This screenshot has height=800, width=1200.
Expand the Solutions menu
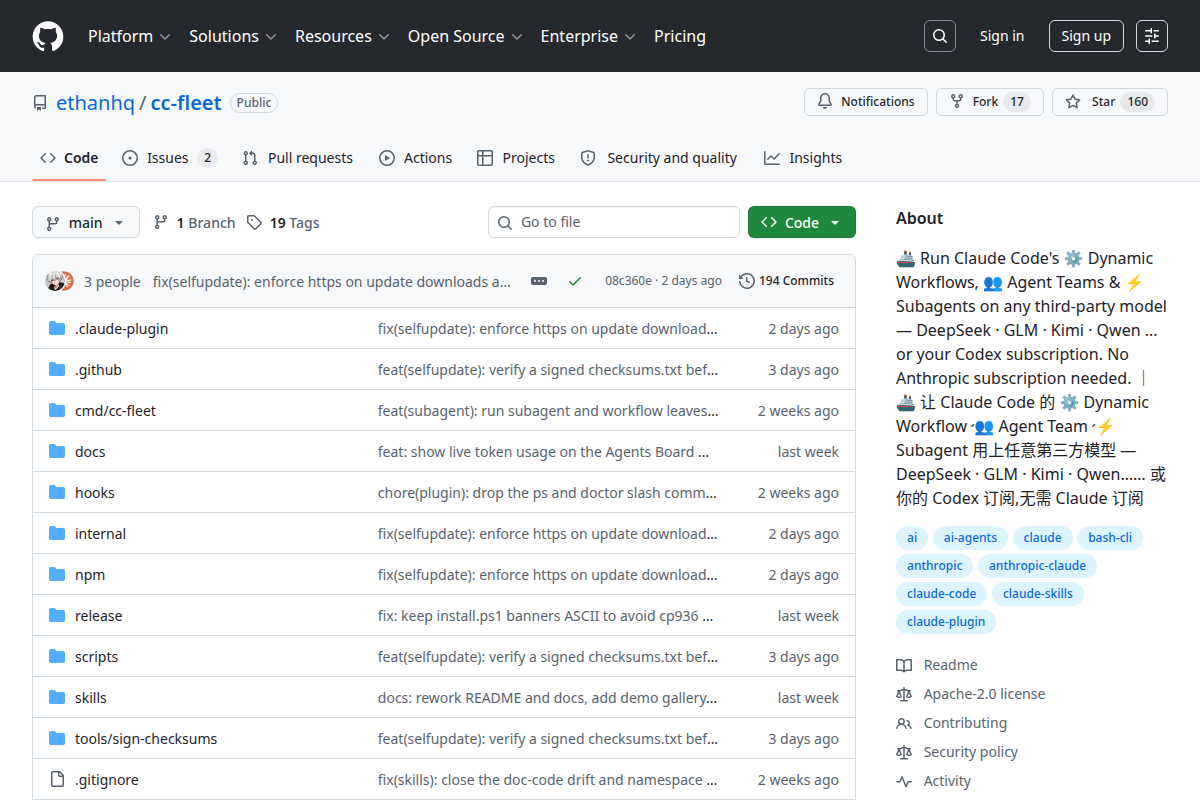click(232, 36)
